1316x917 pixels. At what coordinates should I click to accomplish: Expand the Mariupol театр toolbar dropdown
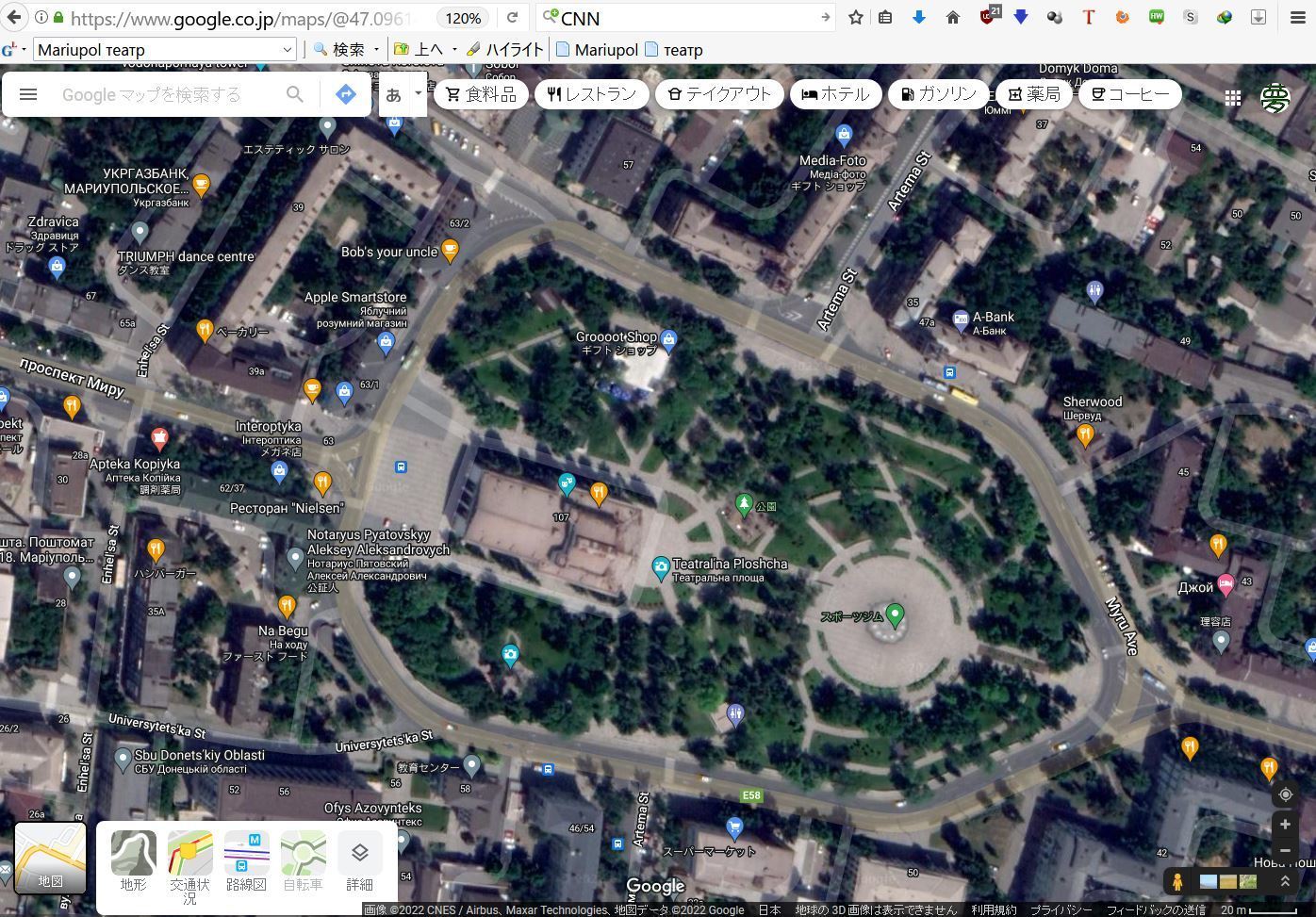(288, 50)
